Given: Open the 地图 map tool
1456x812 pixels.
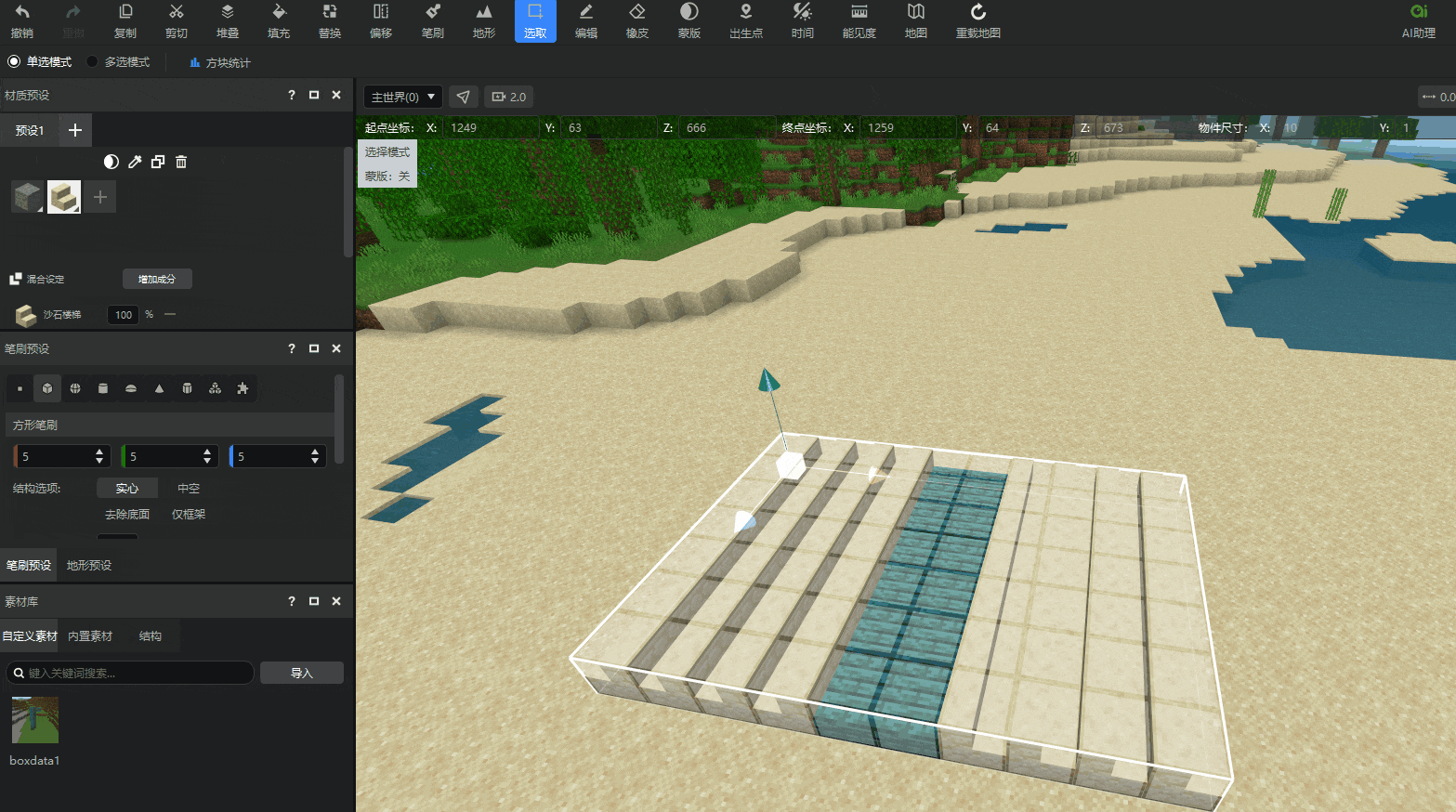Looking at the screenshot, I should tap(916, 21).
